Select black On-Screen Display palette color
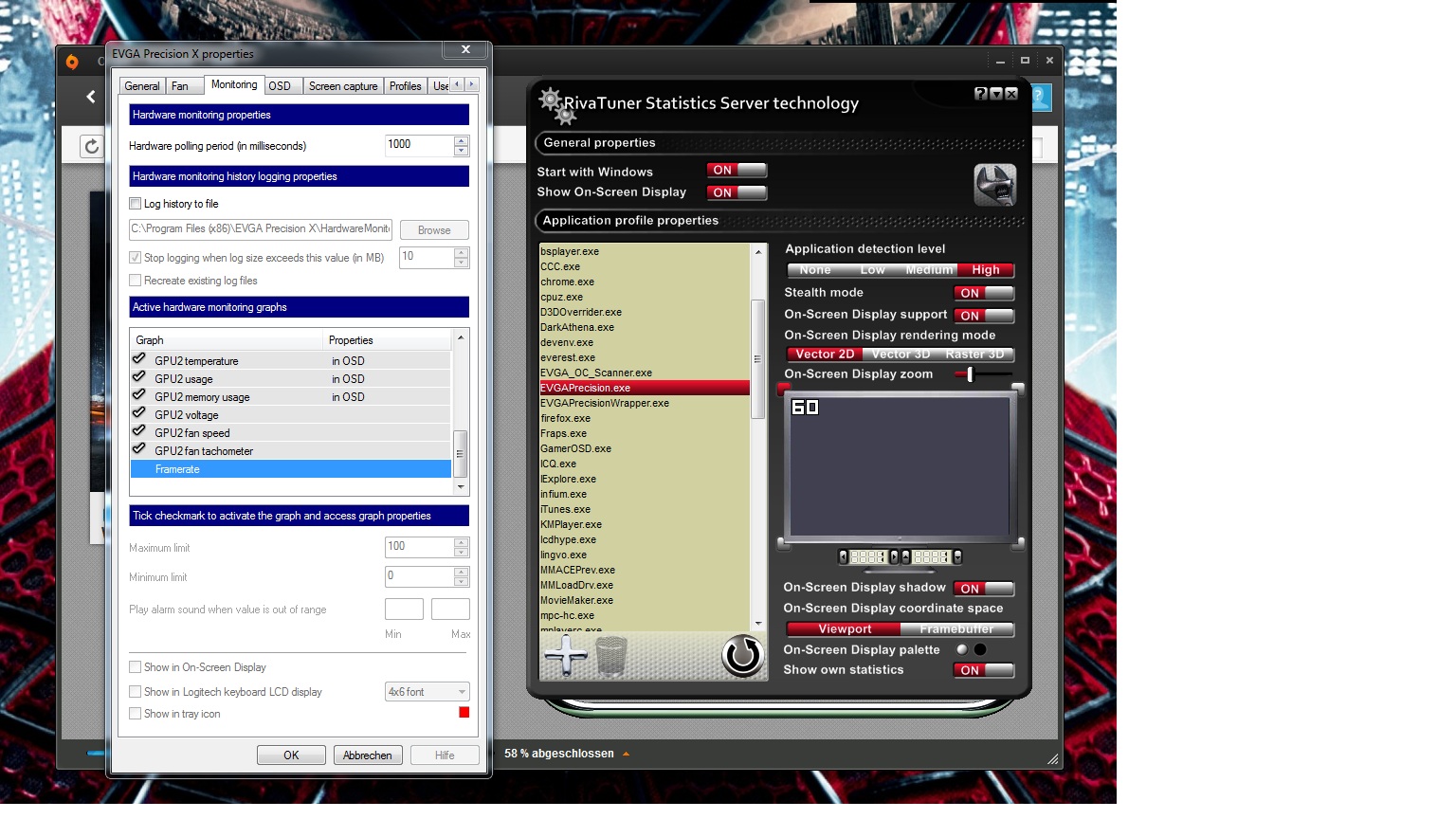Screen dimensions: 1456x819 tap(980, 649)
